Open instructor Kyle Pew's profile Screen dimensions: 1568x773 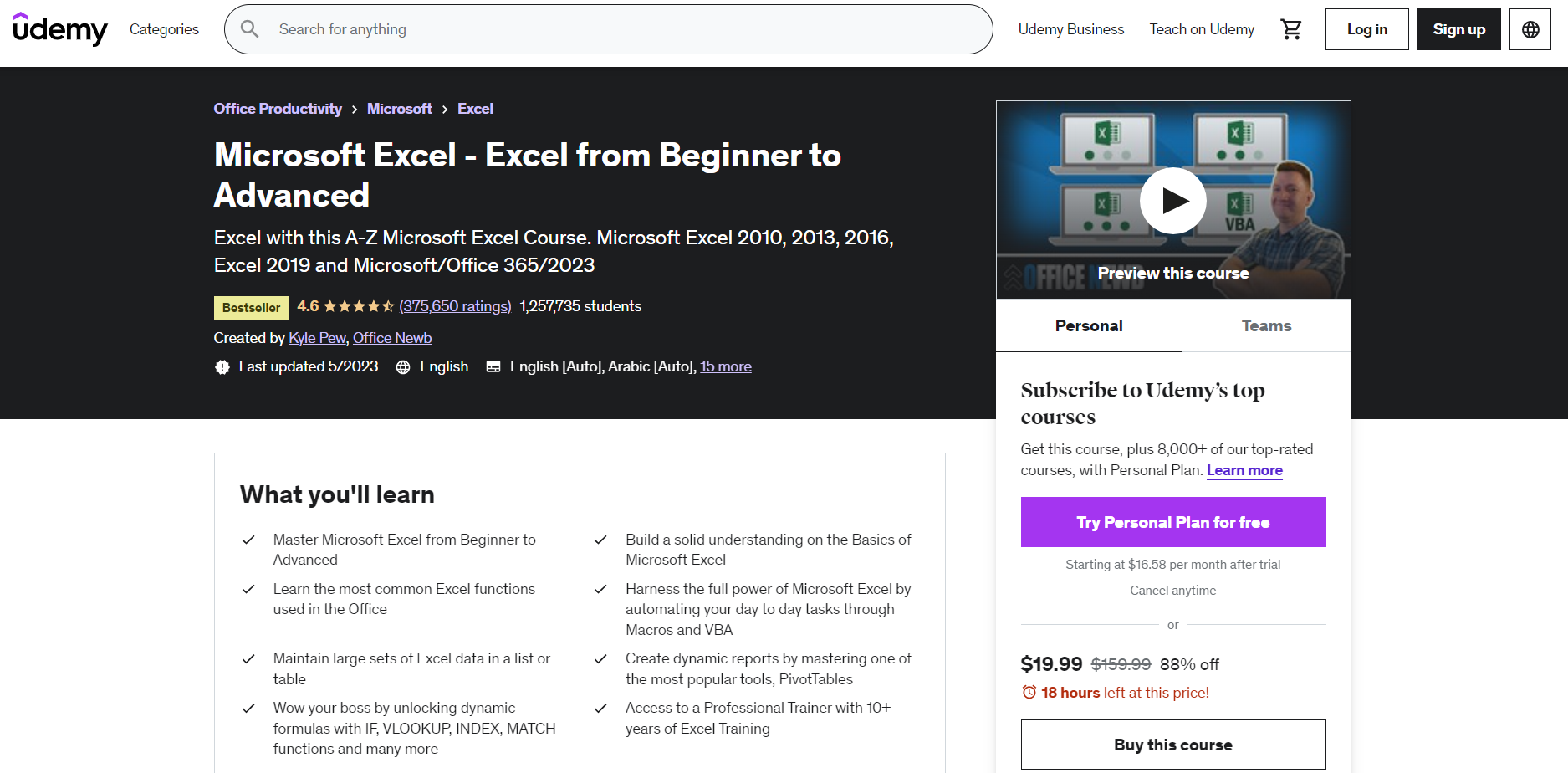316,338
